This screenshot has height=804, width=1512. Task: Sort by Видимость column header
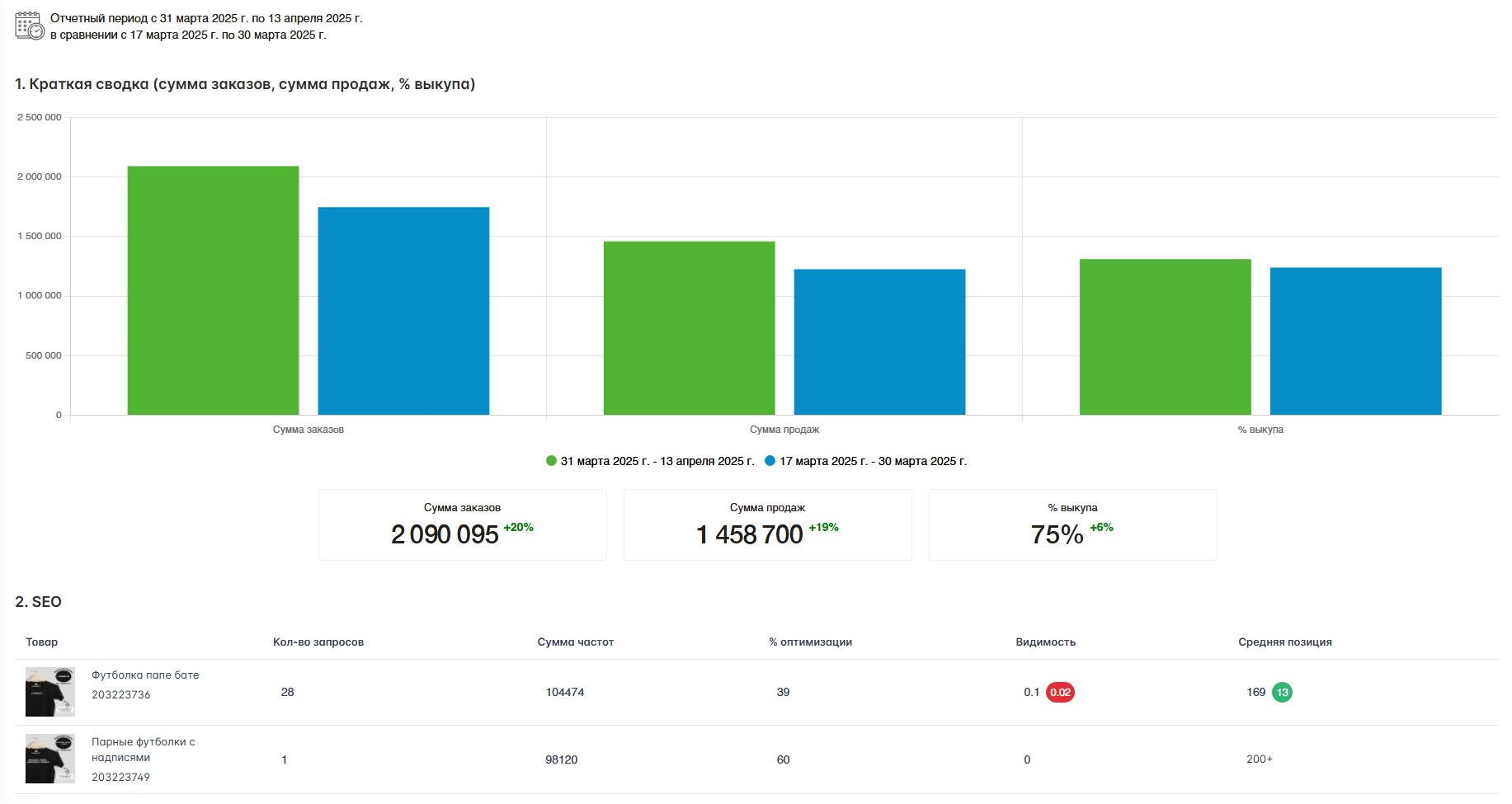(x=1046, y=642)
